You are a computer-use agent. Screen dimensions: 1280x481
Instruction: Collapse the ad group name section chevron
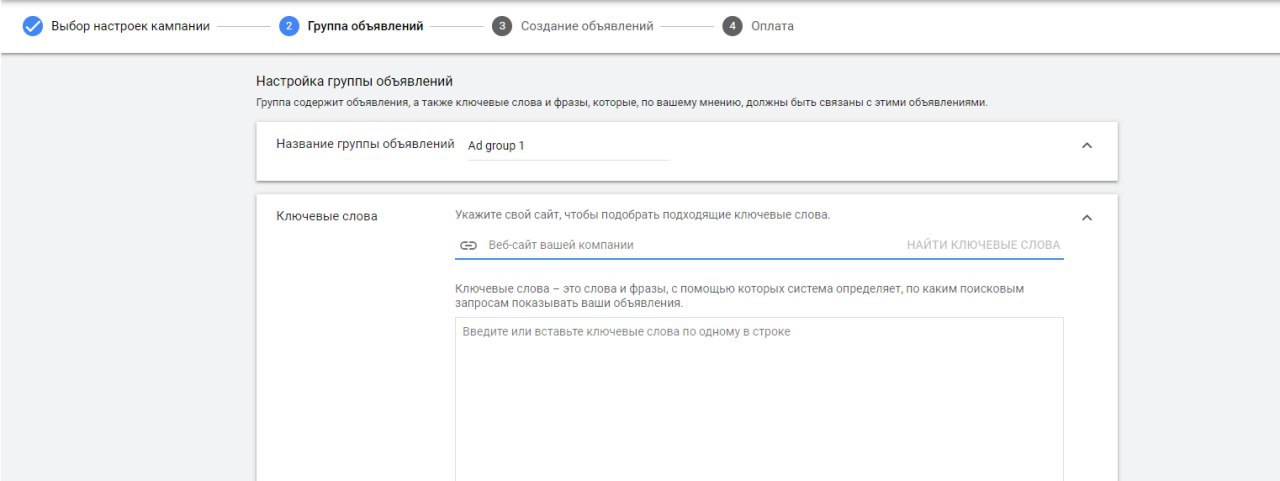(x=1087, y=146)
